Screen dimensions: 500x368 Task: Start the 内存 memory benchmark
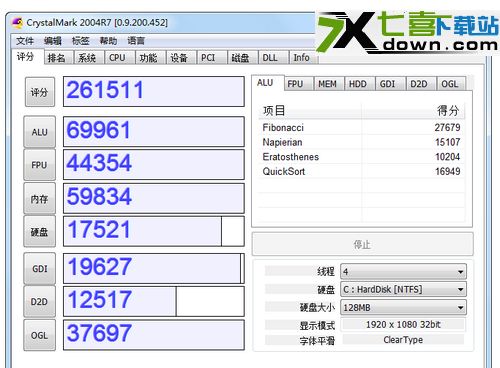pyautogui.click(x=39, y=198)
